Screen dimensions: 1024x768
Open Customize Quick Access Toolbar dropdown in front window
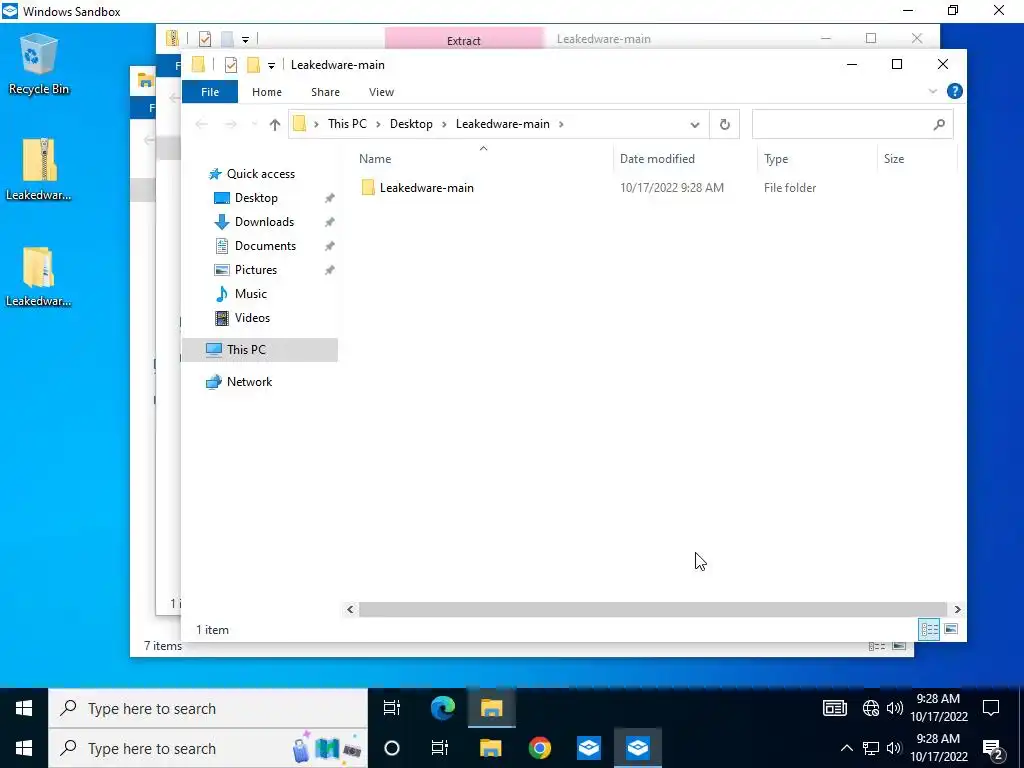tap(271, 65)
